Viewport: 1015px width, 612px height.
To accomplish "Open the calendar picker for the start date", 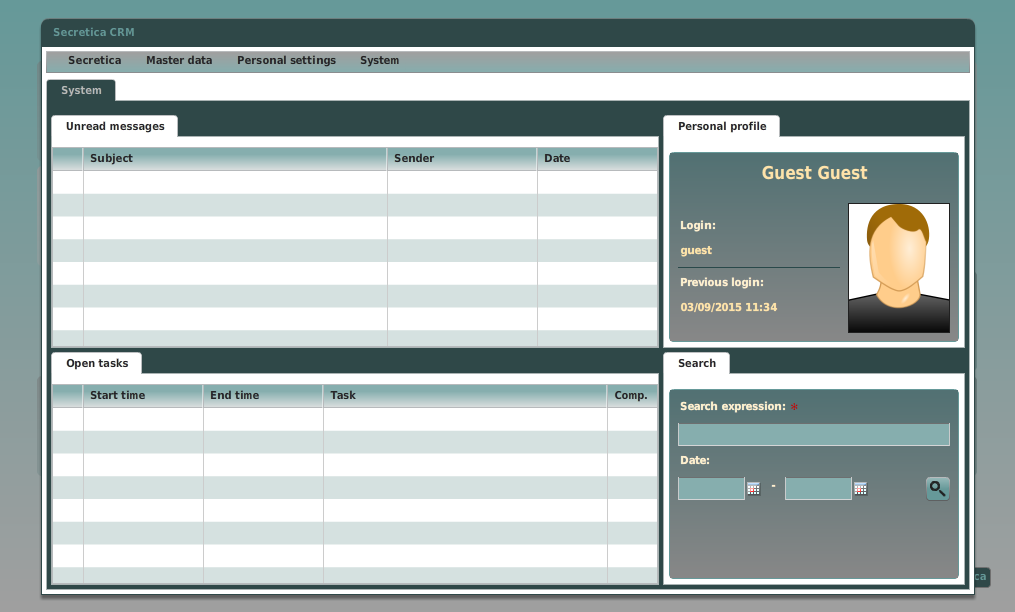I will (753, 488).
